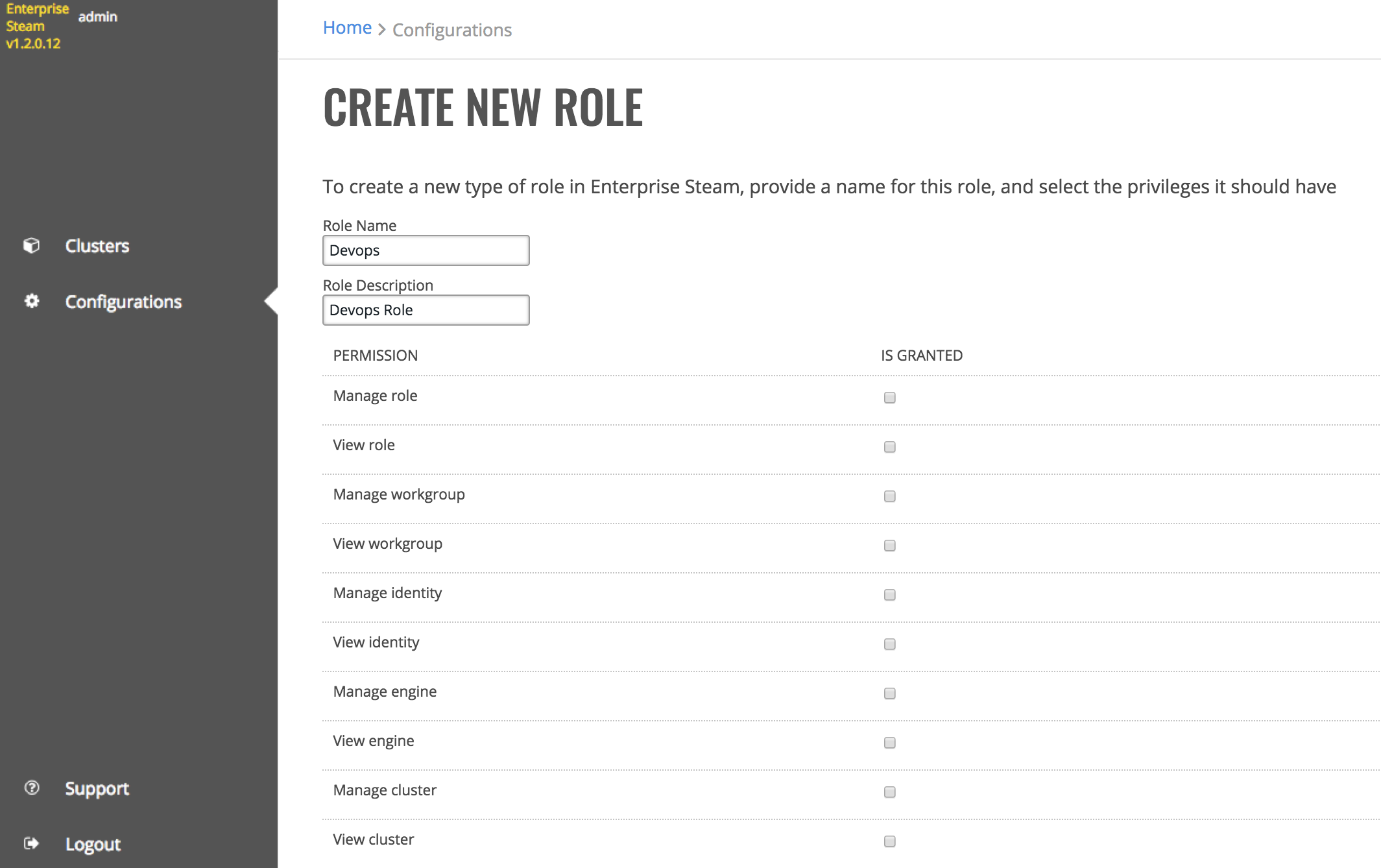Select the 'View identity' permission label
The image size is (1381, 868).
click(376, 642)
